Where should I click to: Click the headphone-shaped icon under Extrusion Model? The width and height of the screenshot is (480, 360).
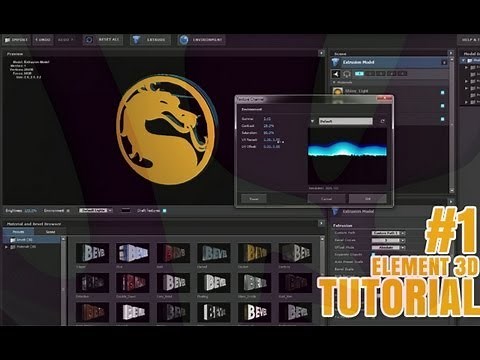point(347,74)
